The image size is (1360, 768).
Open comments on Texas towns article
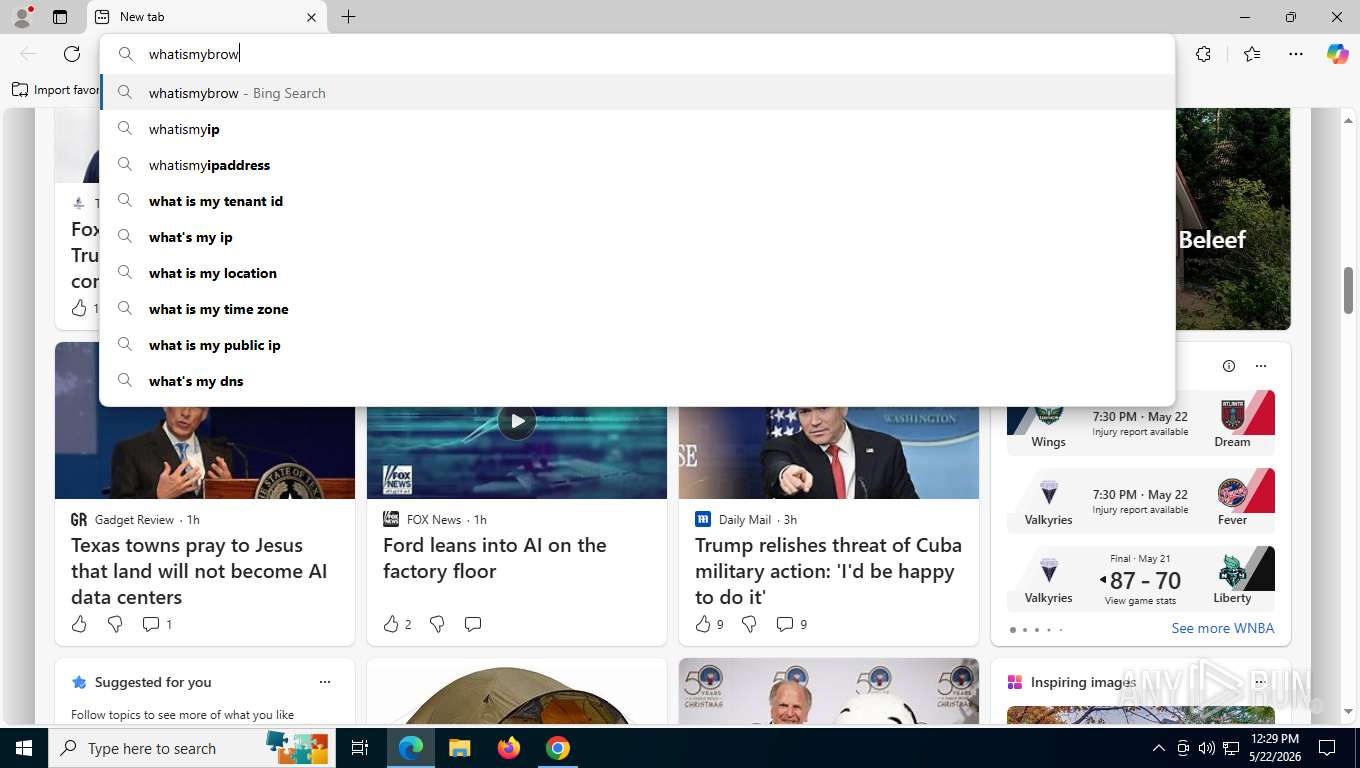(x=157, y=624)
